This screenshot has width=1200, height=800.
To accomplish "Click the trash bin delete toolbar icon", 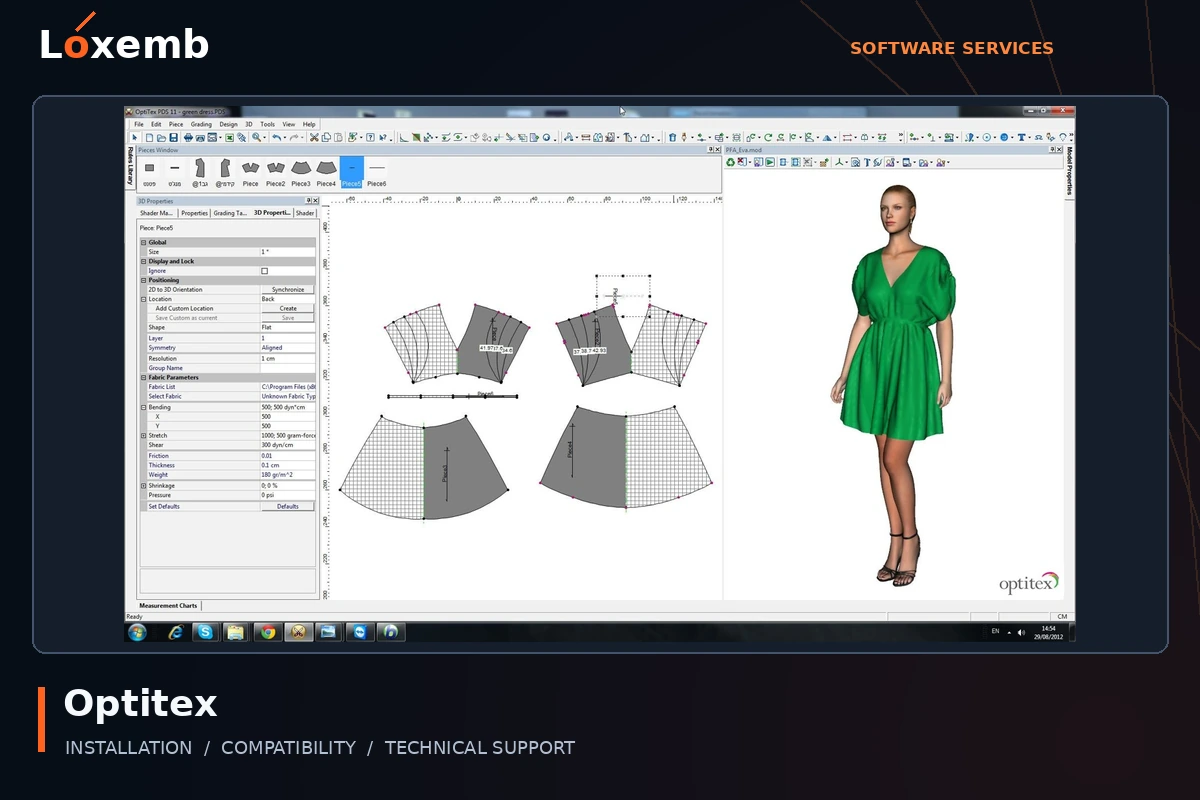I will tap(672, 137).
